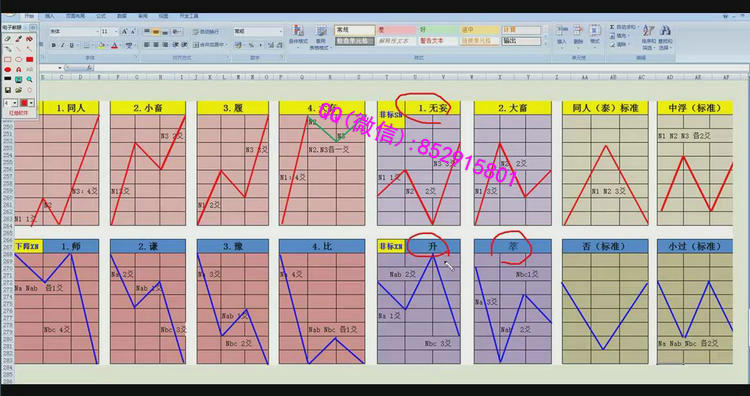
Task: Apply the green Good cell style
Action: coord(439,30)
